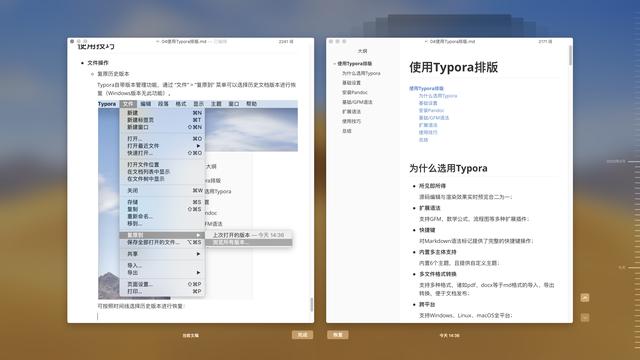Screen dimensions: 640x360
Task: Click the 内置多主题支持 bullet text
Action: (438, 252)
